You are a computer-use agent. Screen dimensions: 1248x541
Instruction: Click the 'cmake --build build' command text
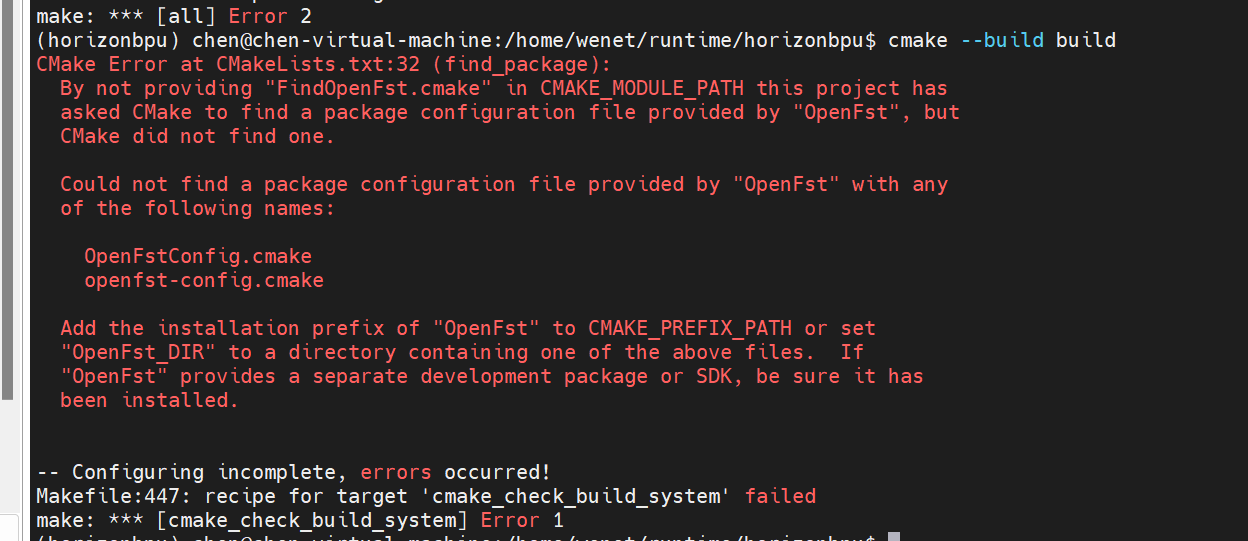point(1007,40)
